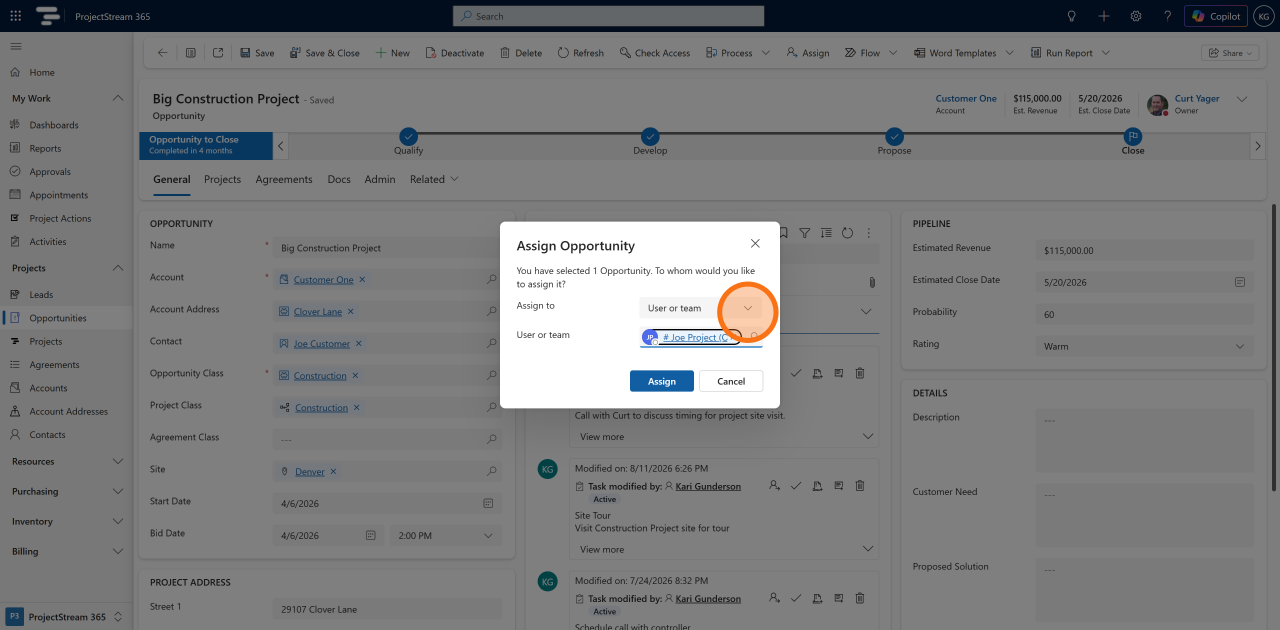Open the Help question mark icon
The height and width of the screenshot is (630, 1280).
tap(1167, 16)
